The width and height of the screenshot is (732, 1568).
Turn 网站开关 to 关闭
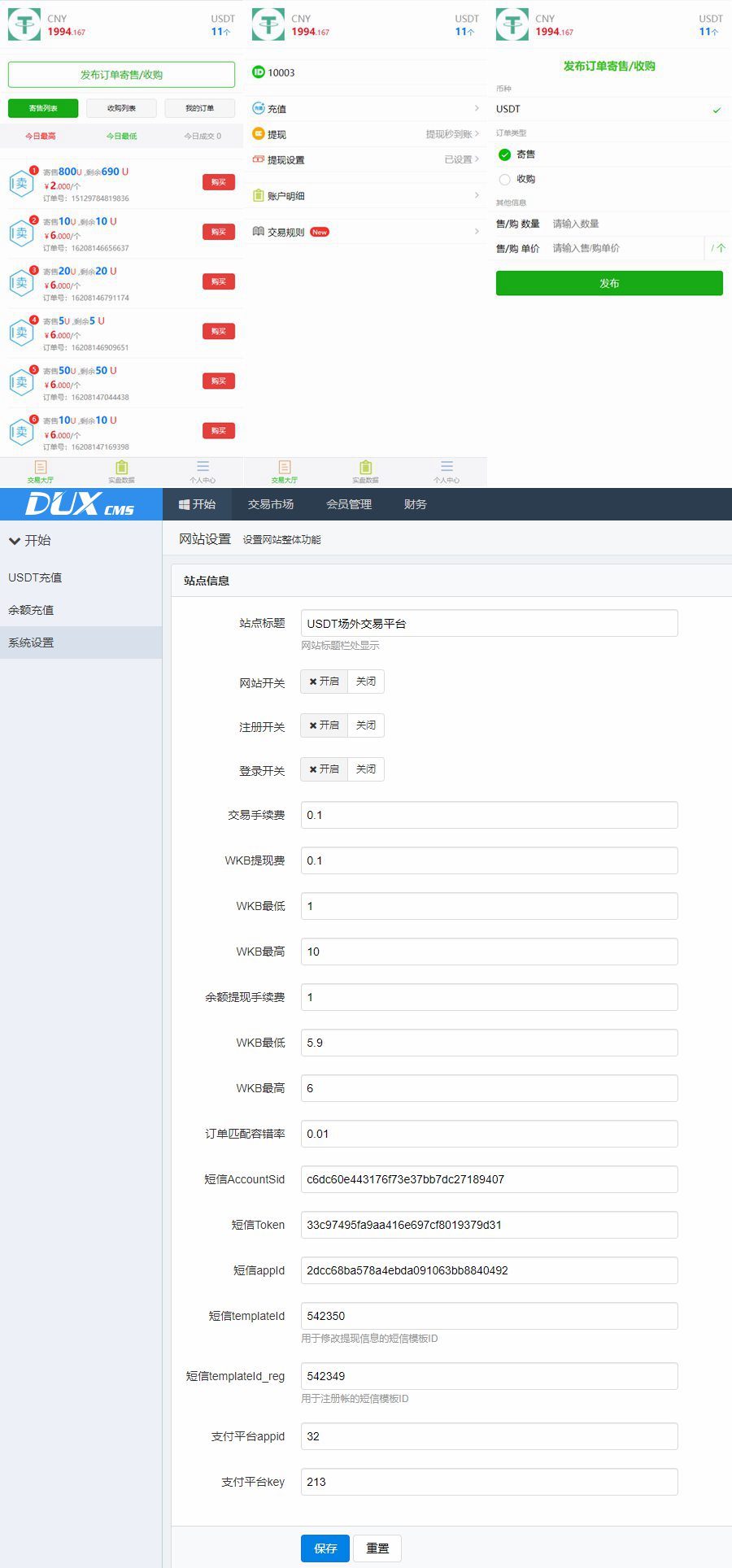365,682
